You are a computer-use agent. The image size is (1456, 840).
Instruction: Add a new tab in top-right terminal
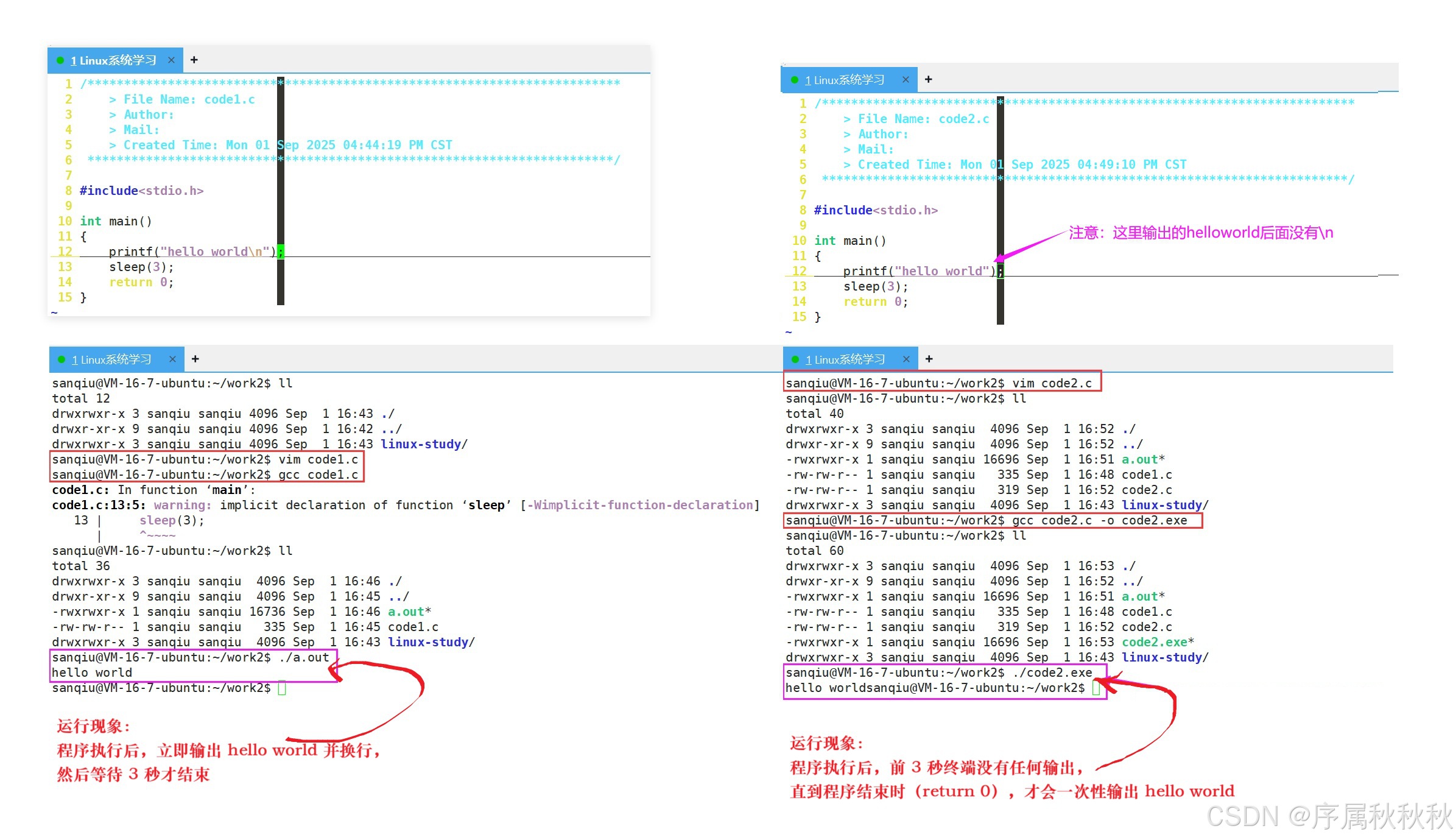929,79
